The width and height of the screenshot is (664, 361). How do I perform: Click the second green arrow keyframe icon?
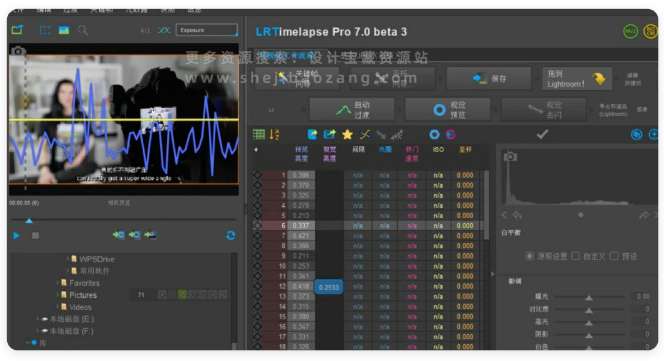(x=135, y=235)
